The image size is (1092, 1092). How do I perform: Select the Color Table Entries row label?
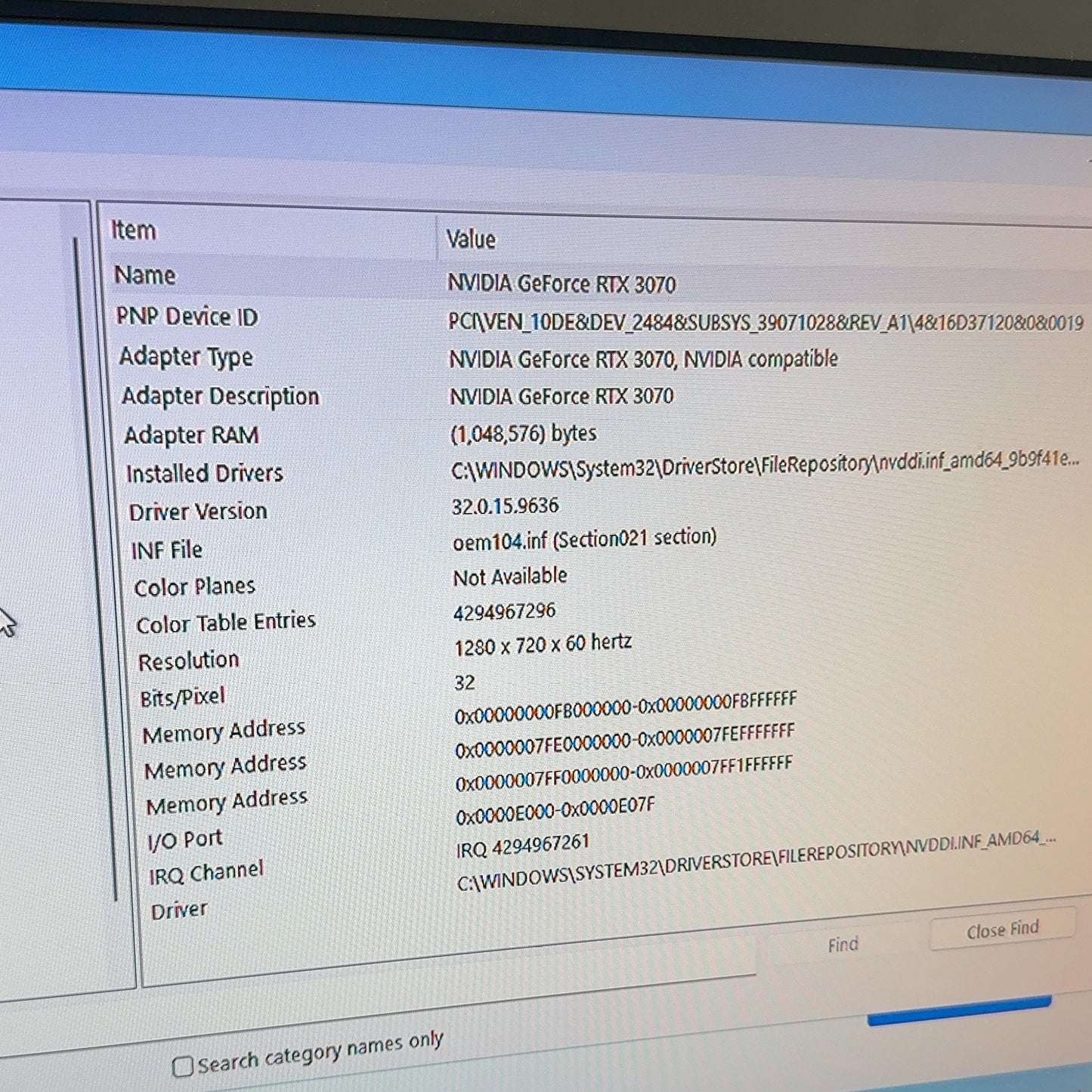(x=226, y=623)
